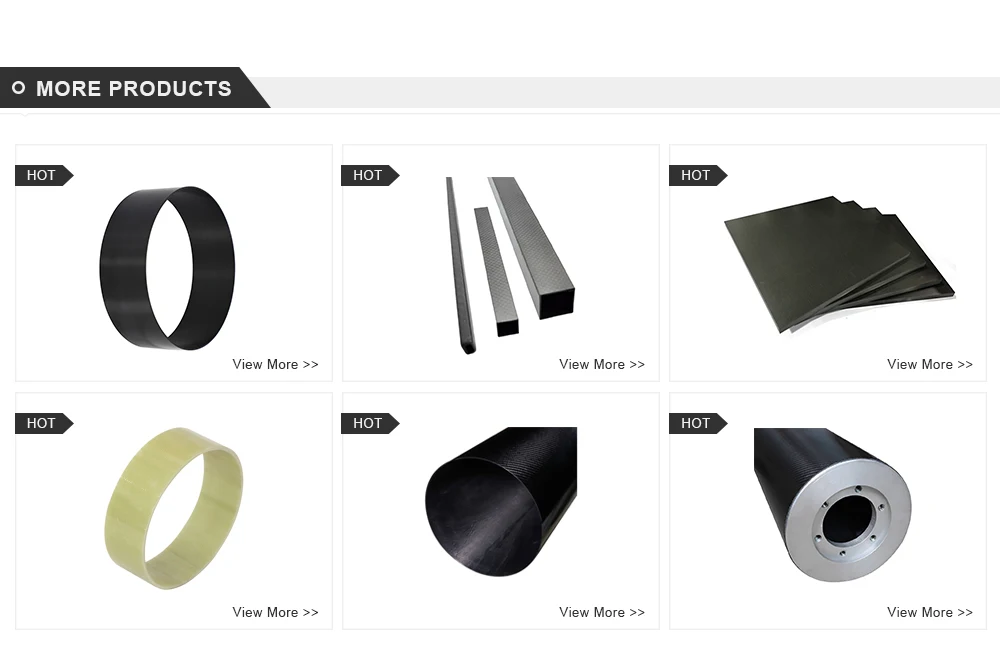Viewport: 1000px width, 648px height.
Task: Open the square carbon fiber tubes image
Action: coord(510,265)
